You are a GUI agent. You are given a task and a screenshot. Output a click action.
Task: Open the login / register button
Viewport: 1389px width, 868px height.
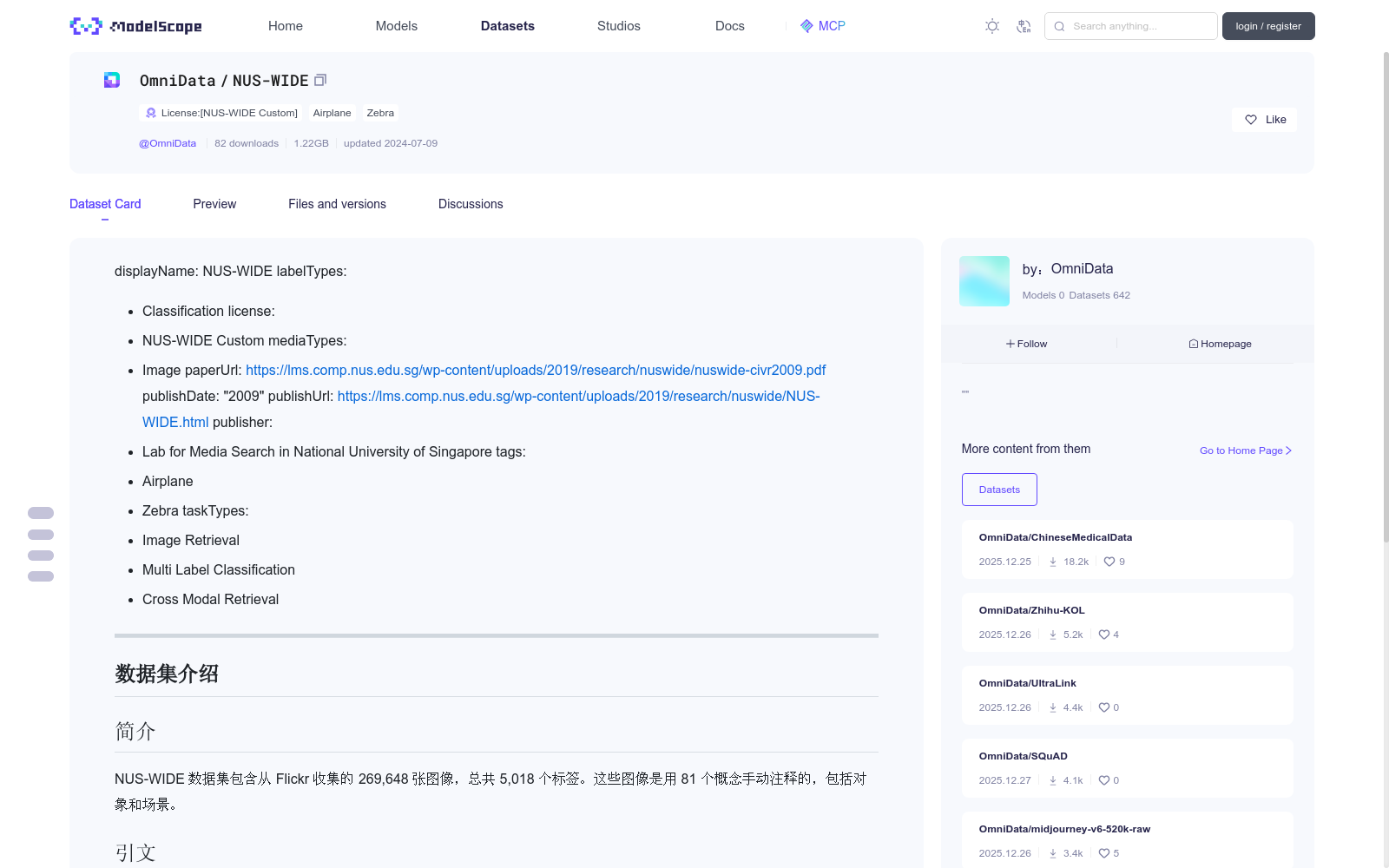coord(1268,26)
